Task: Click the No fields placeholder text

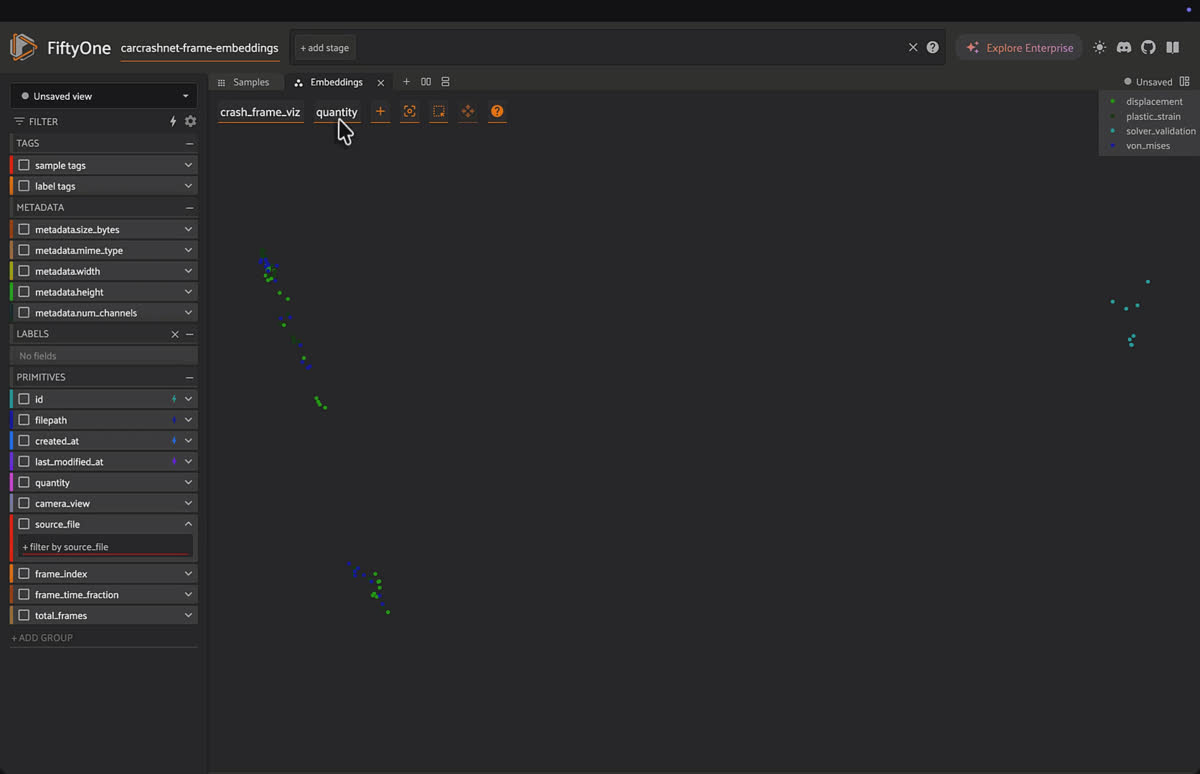Action: [38, 356]
